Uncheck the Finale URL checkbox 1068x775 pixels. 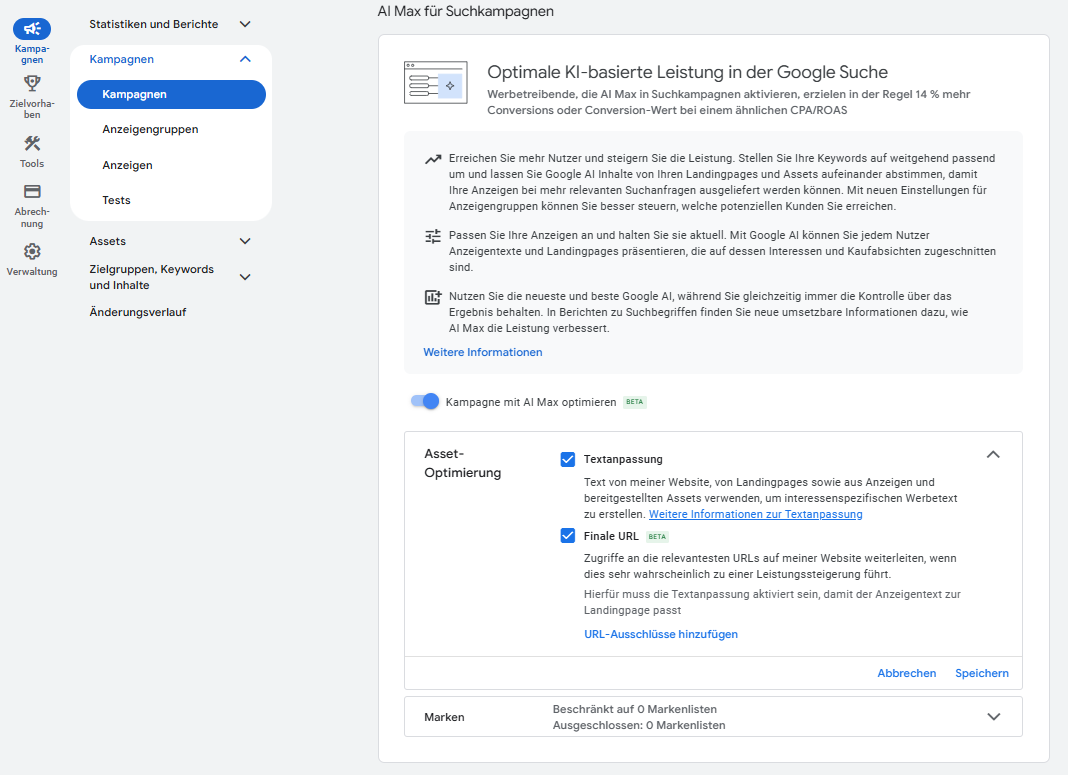tap(568, 536)
